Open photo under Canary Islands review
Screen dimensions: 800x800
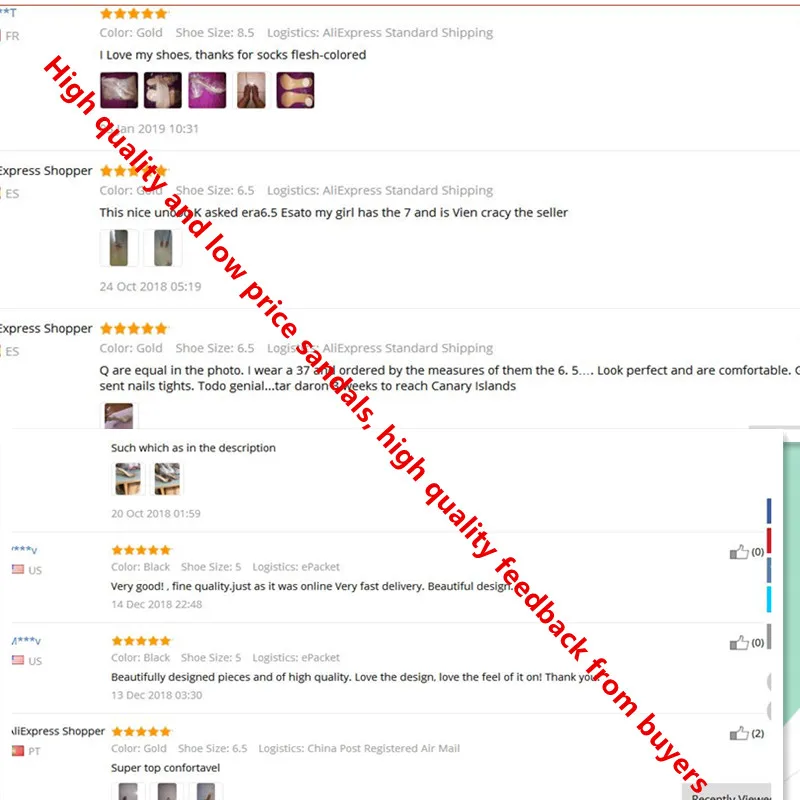coord(119,415)
